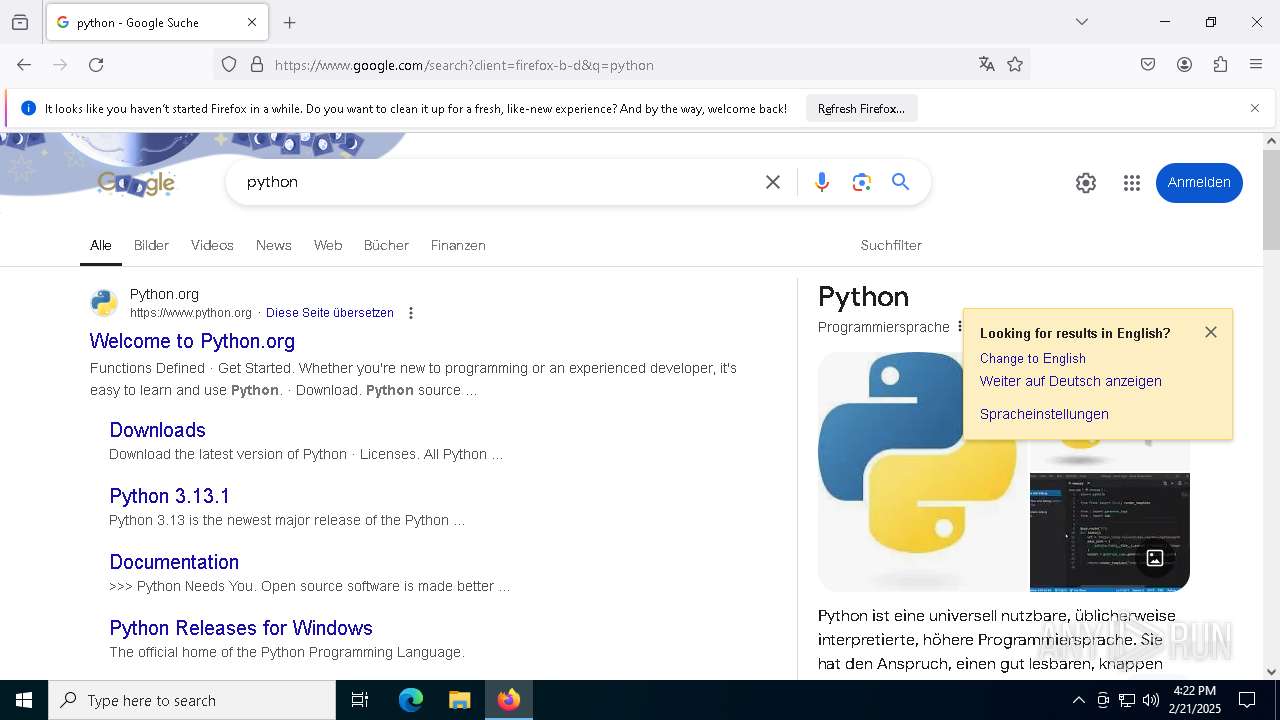This screenshot has height=720, width=1280.
Task: Switch to the News tab
Action: coord(274,245)
